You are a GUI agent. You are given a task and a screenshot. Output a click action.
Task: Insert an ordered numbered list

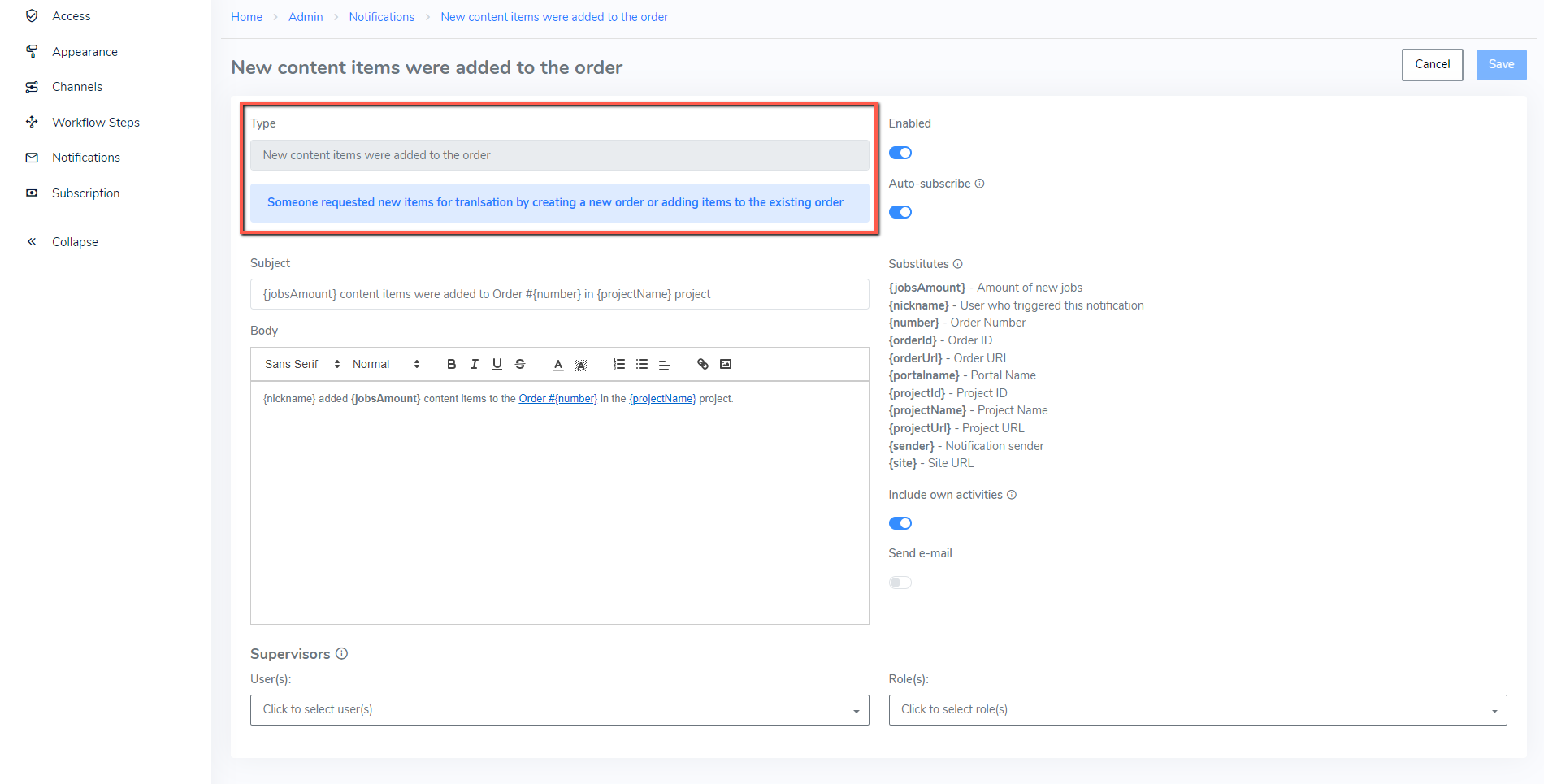click(619, 364)
